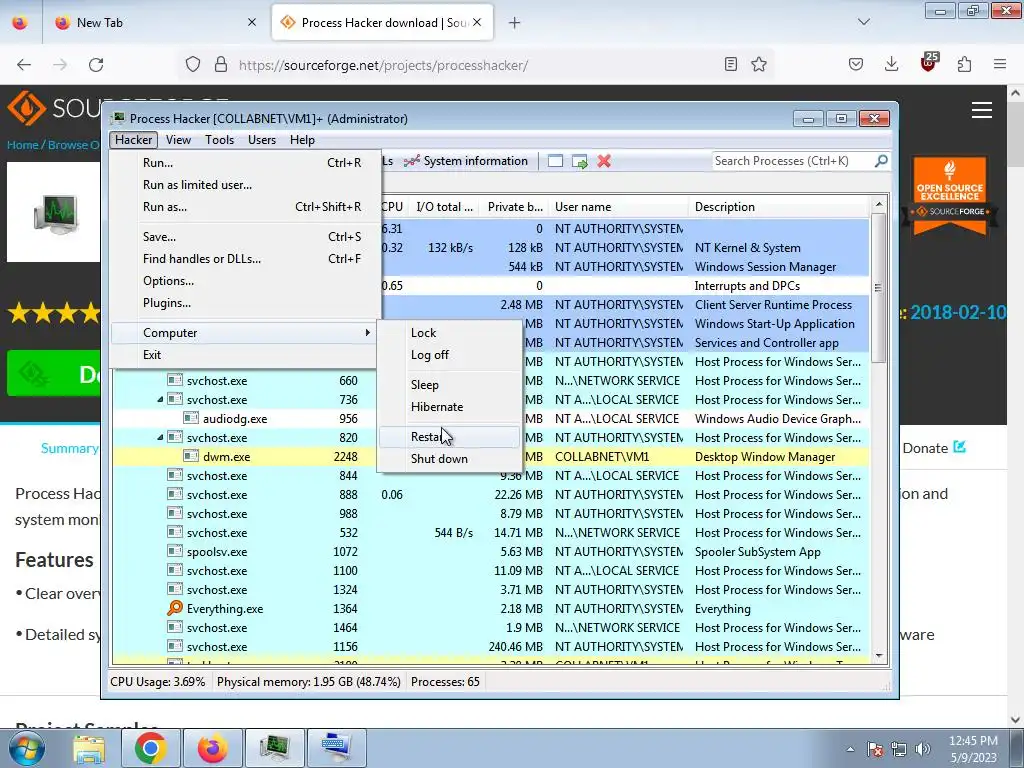Click the dwm.exe process icon
1024x768 pixels.
pyautogui.click(x=191, y=456)
